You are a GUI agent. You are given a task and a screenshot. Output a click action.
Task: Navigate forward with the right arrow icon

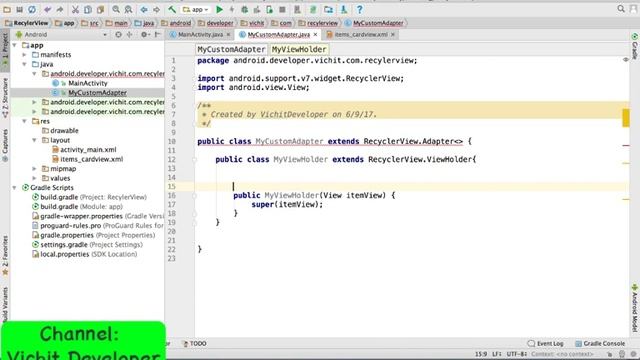(x=156, y=9)
